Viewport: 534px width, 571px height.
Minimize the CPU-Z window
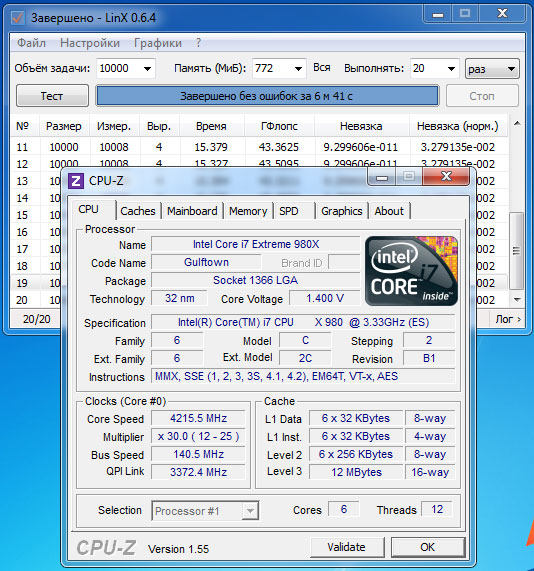tap(381, 177)
